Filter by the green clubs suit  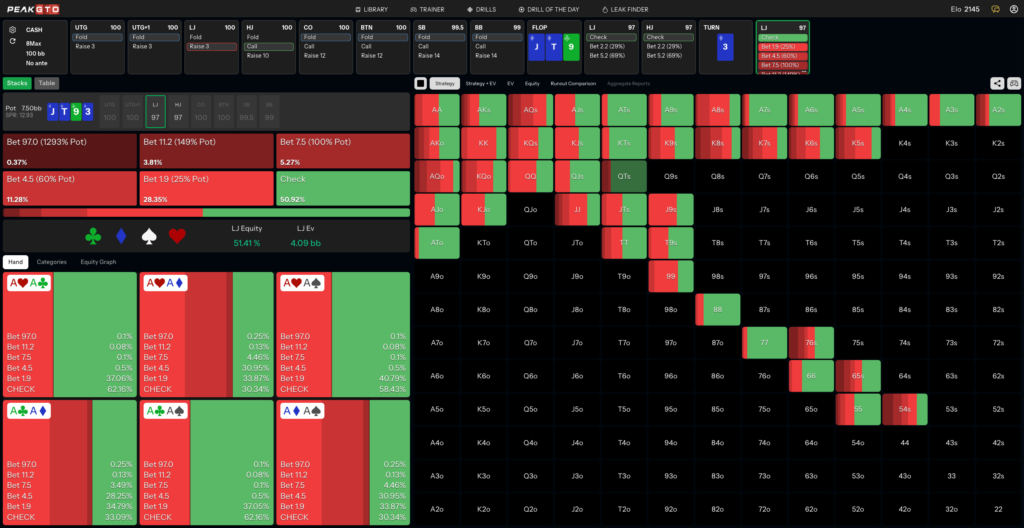pyautogui.click(x=93, y=236)
